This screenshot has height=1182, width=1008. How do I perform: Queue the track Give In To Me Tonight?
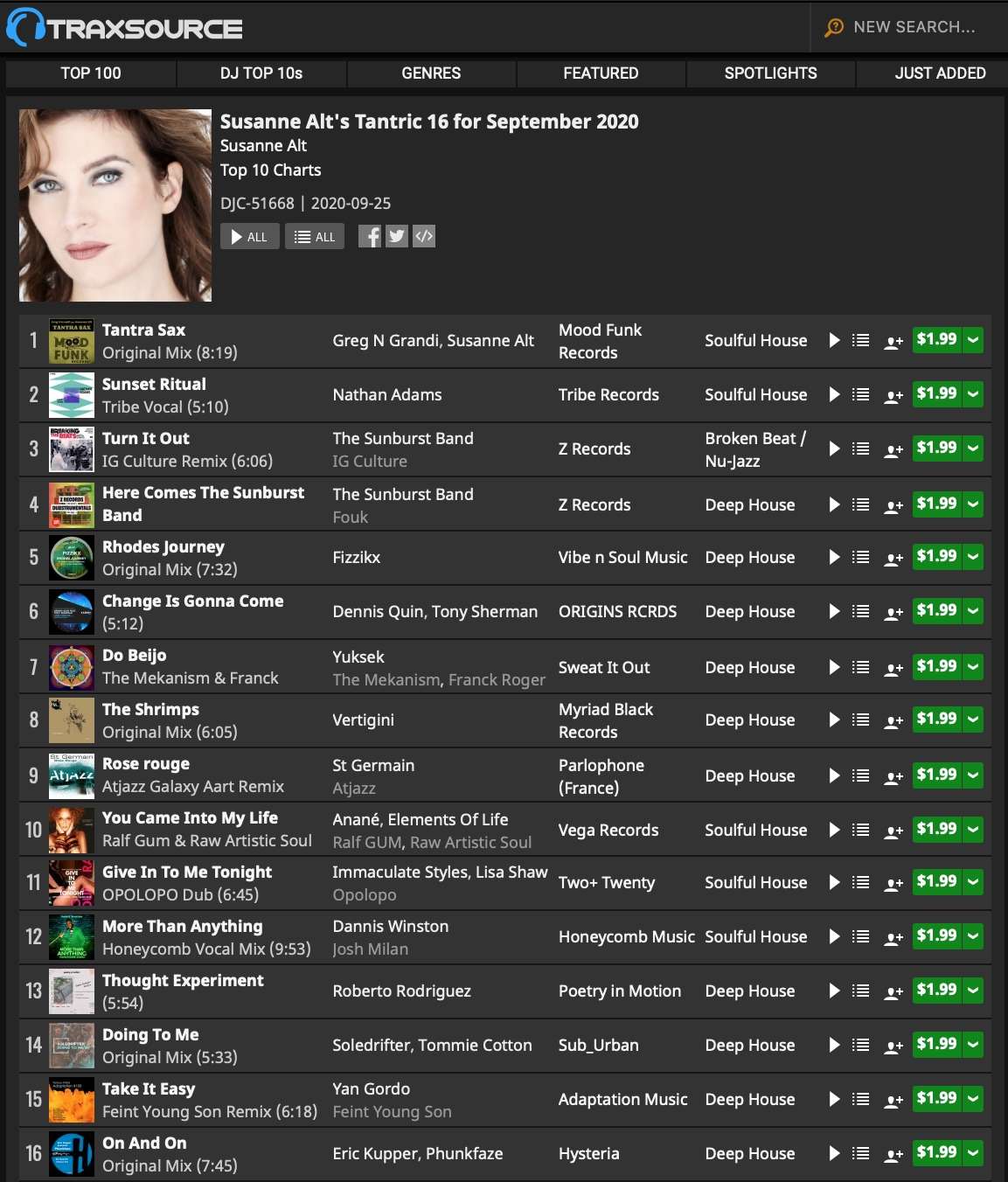[861, 882]
